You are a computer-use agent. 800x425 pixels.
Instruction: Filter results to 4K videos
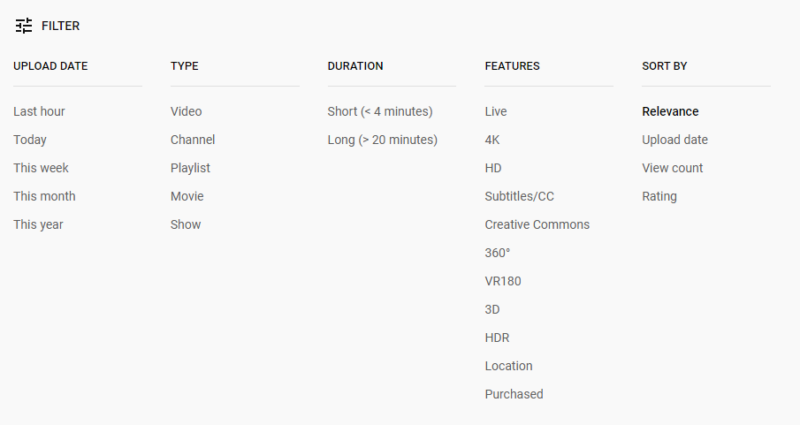pyautogui.click(x=492, y=140)
